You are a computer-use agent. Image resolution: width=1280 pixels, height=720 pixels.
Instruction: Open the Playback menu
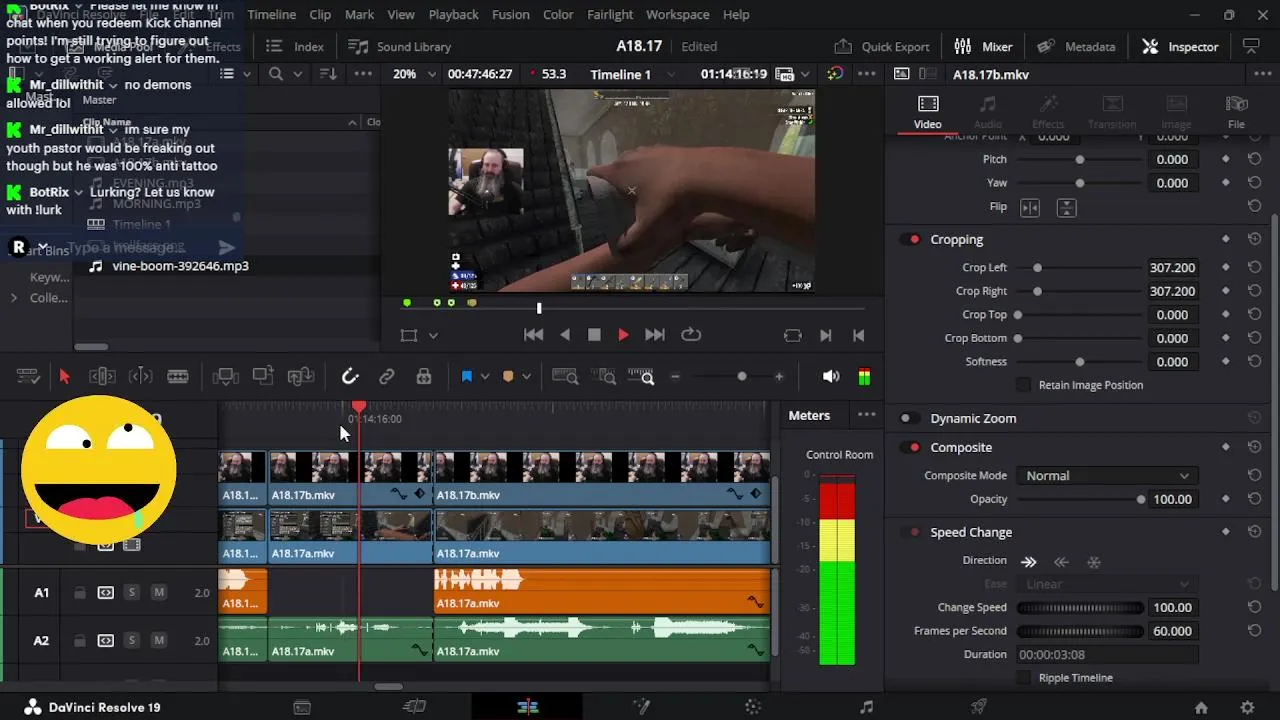(x=453, y=15)
